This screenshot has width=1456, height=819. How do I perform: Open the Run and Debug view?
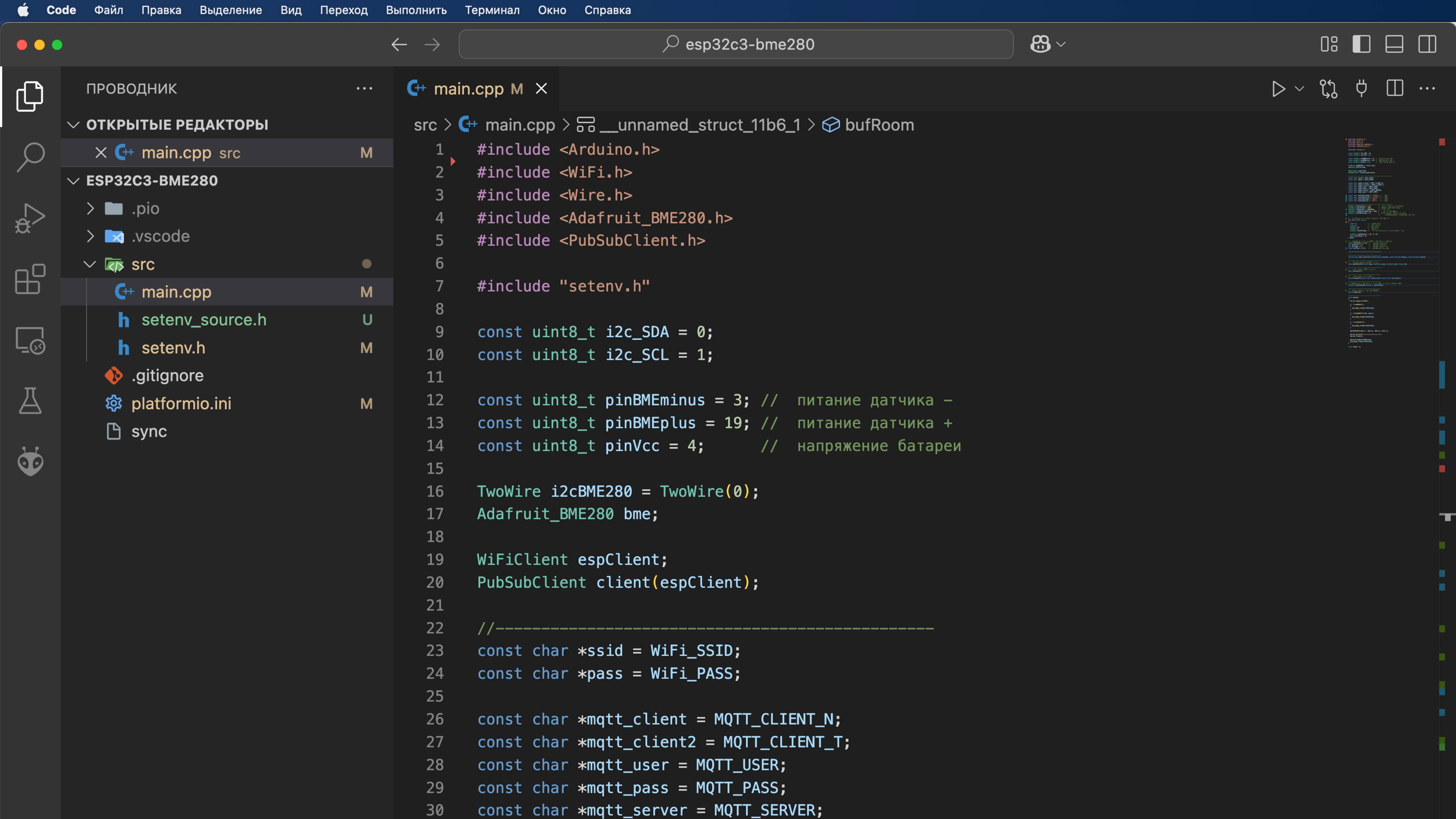coord(30,218)
